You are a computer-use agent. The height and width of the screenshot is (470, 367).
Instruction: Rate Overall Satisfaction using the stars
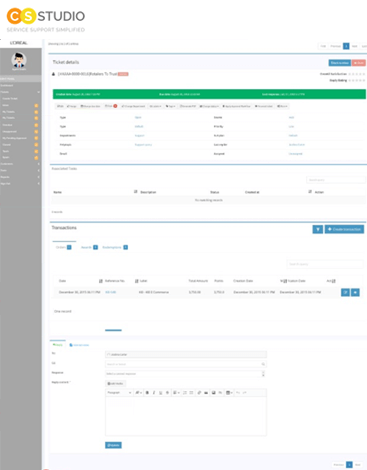click(x=357, y=74)
